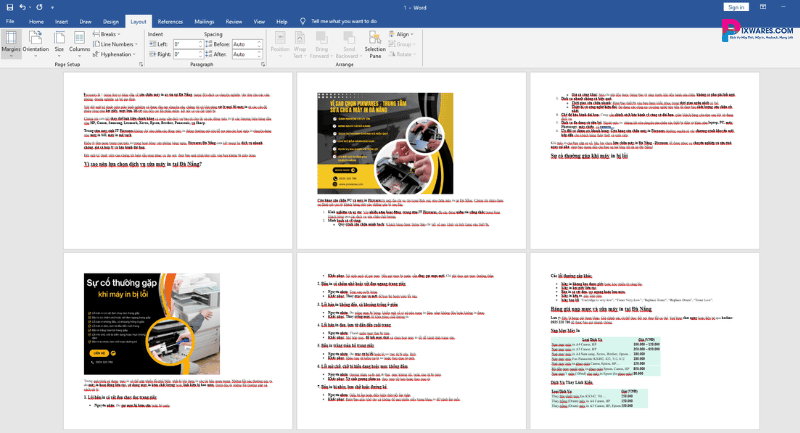Open the page Size options
The height and width of the screenshot is (433, 800).
pyautogui.click(x=58, y=42)
